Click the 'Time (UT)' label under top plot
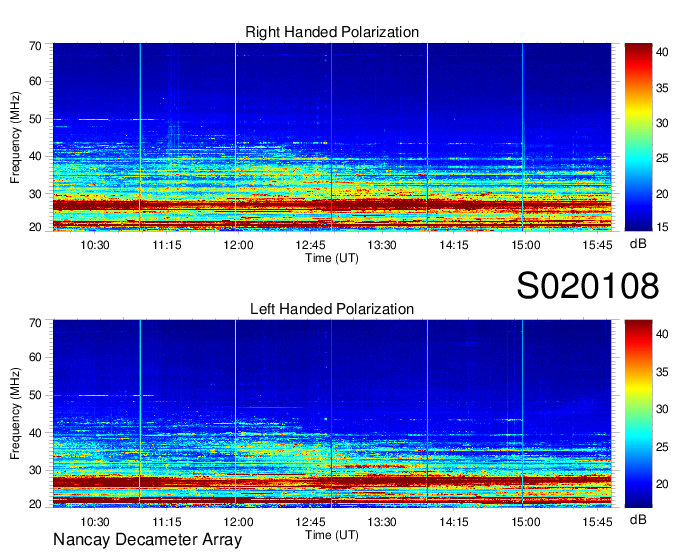The image size is (680, 552). pyautogui.click(x=332, y=258)
